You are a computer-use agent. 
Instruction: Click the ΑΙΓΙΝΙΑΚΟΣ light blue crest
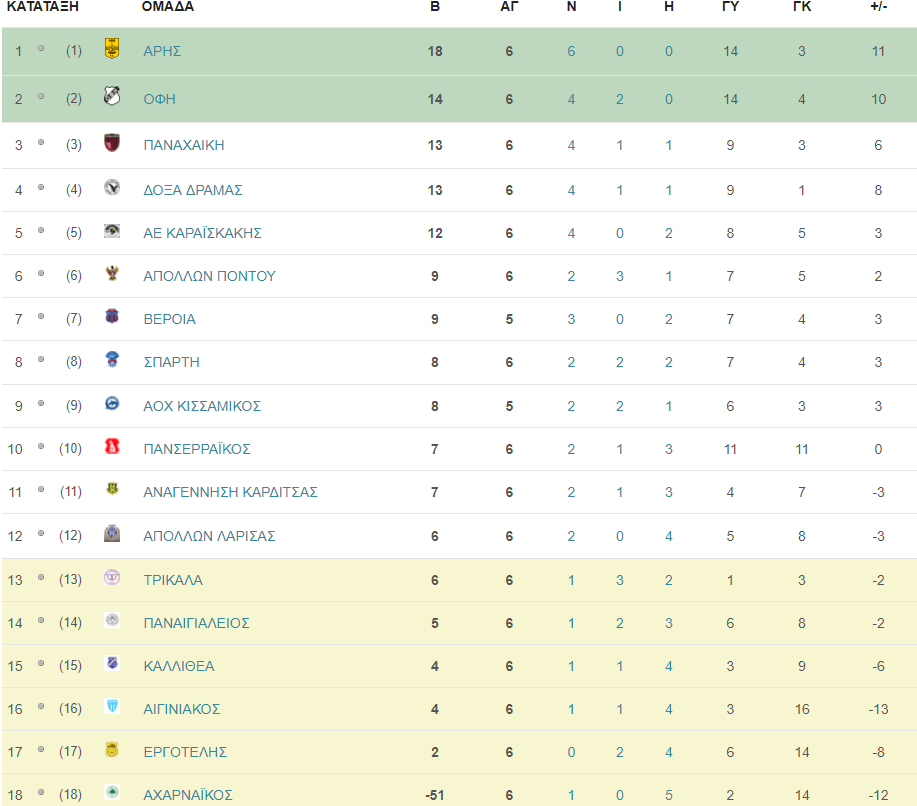pos(112,706)
